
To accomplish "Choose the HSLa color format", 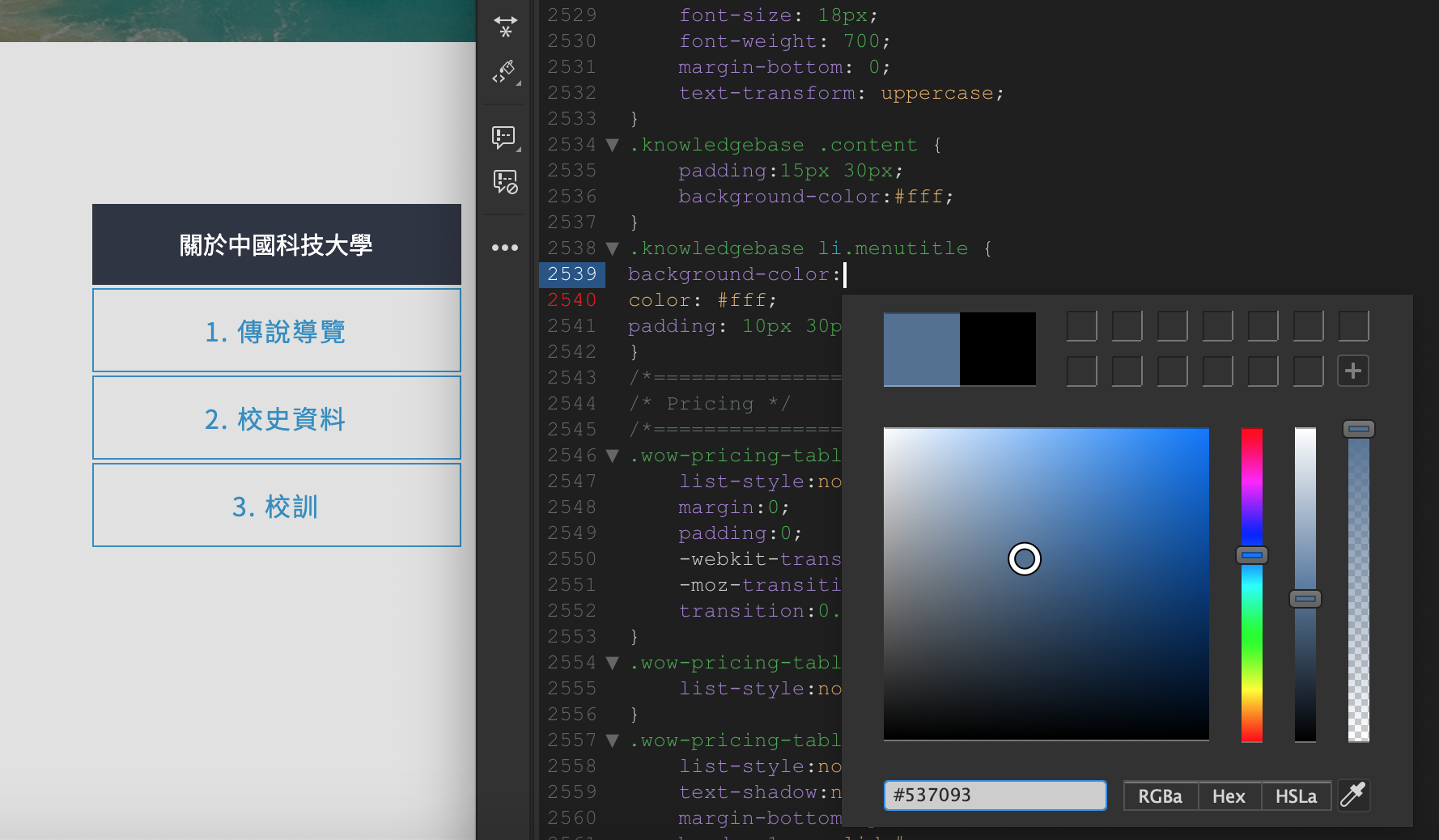I will click(x=1296, y=796).
